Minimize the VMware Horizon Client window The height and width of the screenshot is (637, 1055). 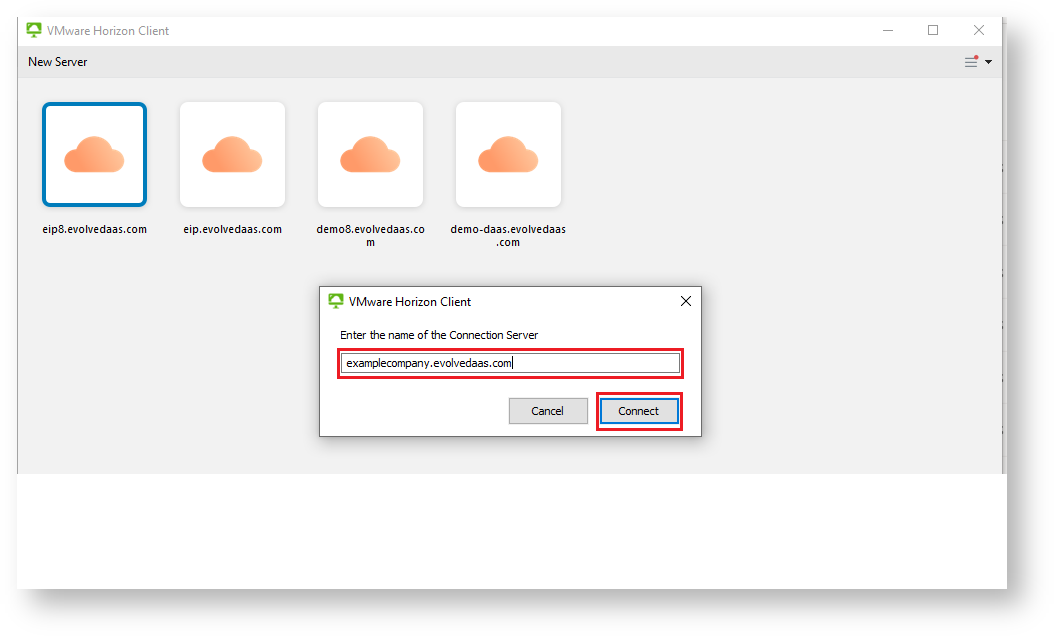click(x=887, y=30)
